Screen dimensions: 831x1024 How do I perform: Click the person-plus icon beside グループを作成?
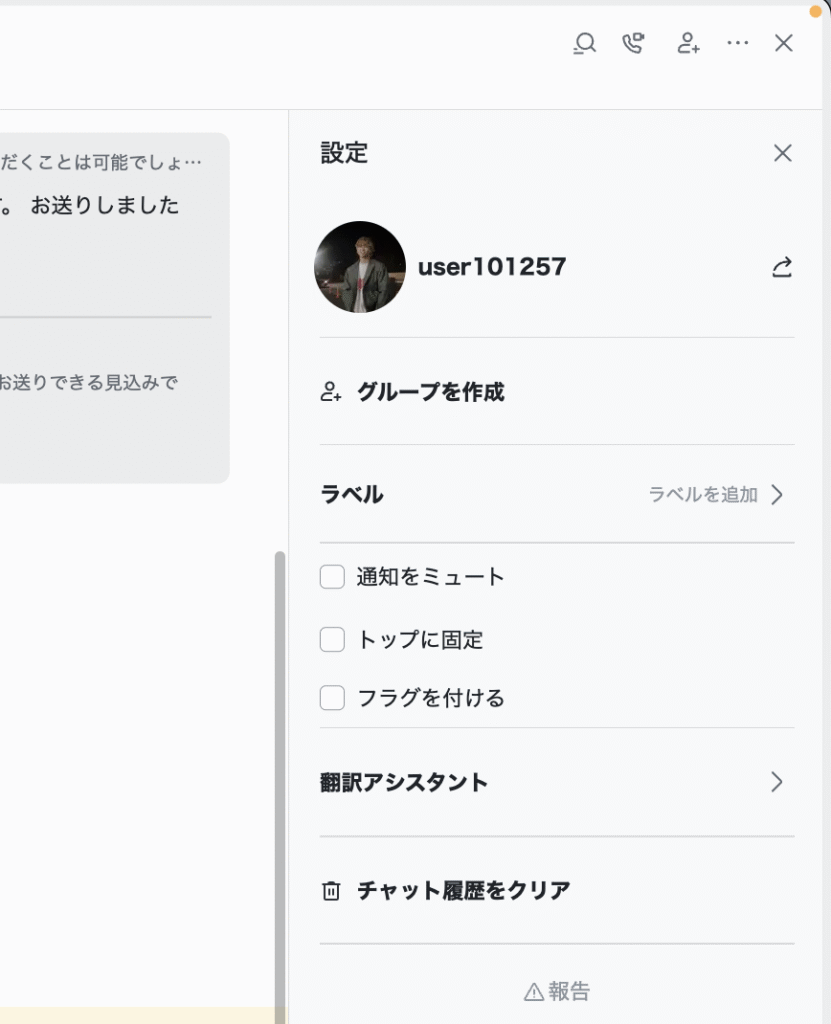[331, 392]
